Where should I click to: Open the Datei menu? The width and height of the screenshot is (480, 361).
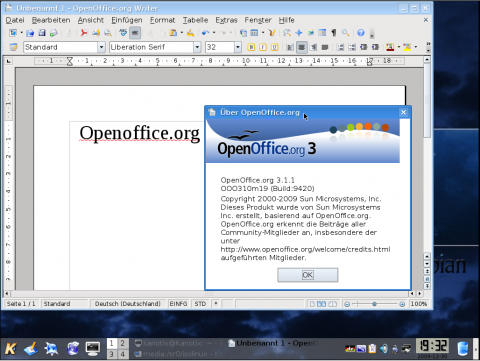coord(15,20)
